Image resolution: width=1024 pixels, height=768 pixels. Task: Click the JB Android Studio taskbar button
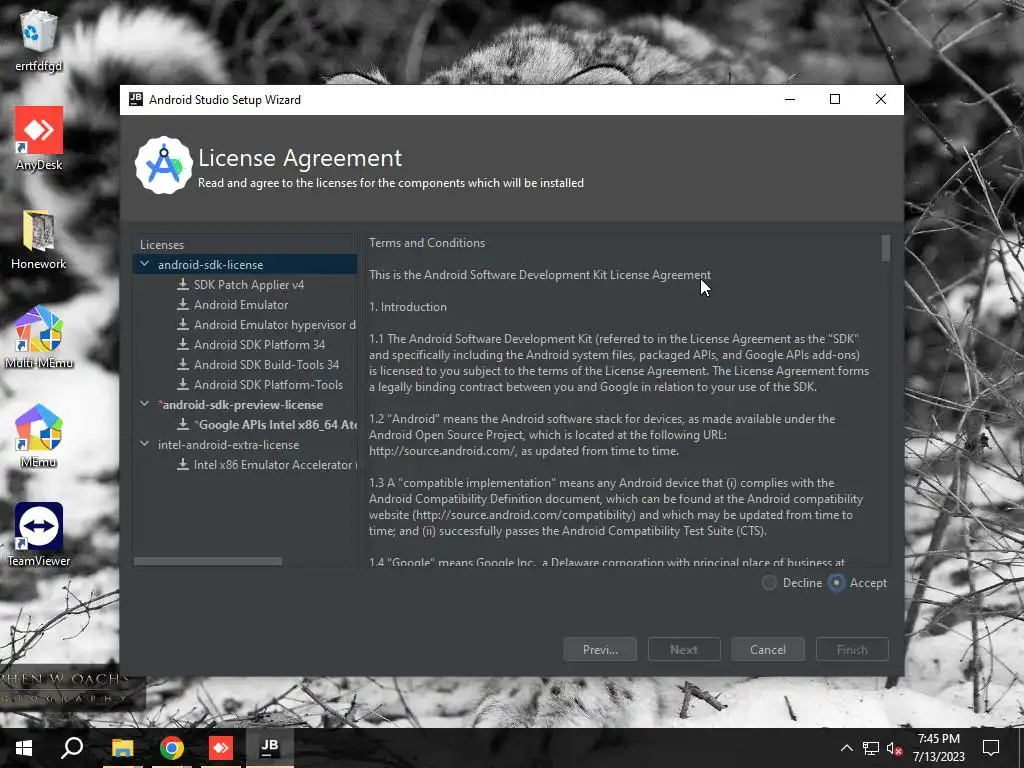pos(270,748)
